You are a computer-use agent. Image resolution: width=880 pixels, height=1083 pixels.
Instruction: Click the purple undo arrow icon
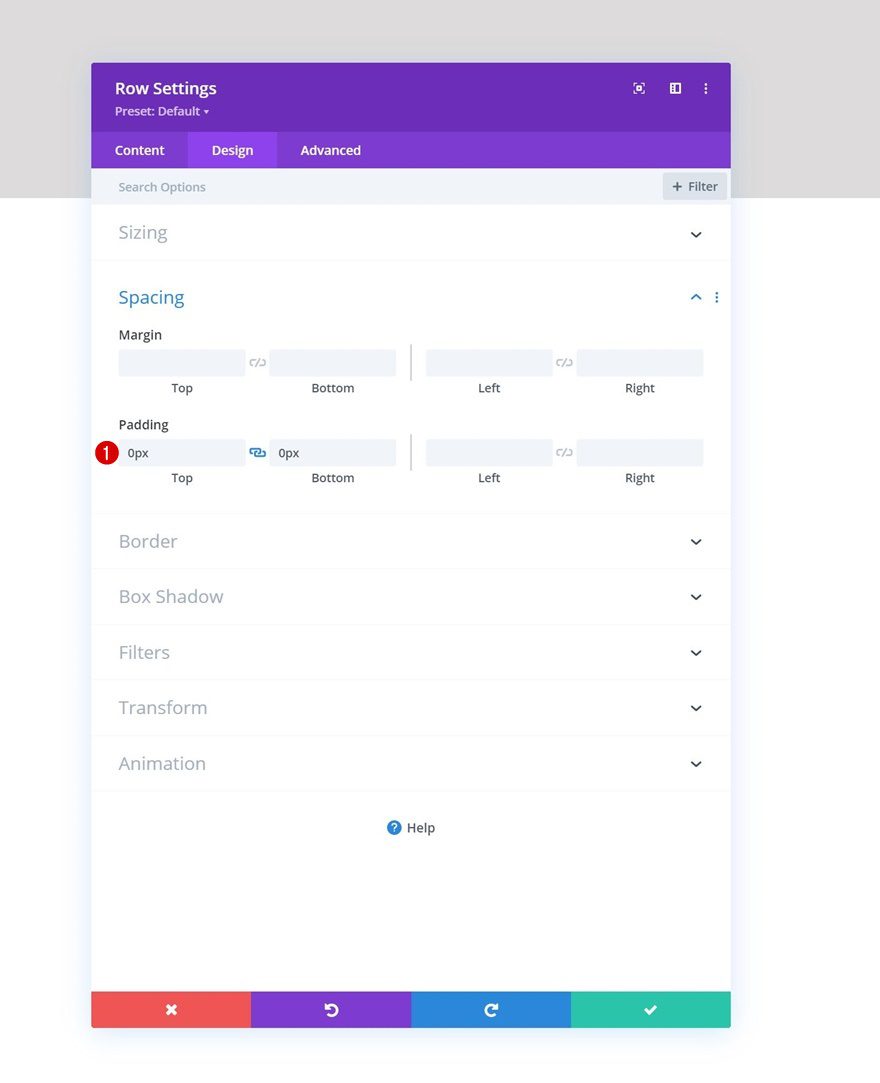(331, 1010)
